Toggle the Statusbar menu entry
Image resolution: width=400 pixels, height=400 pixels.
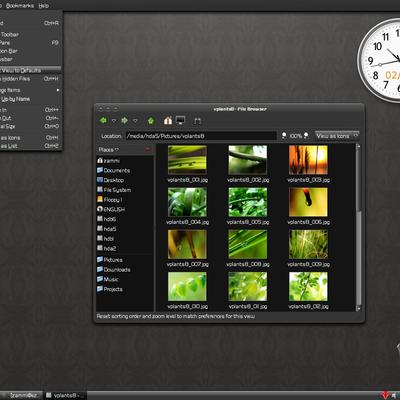[x=31, y=59]
